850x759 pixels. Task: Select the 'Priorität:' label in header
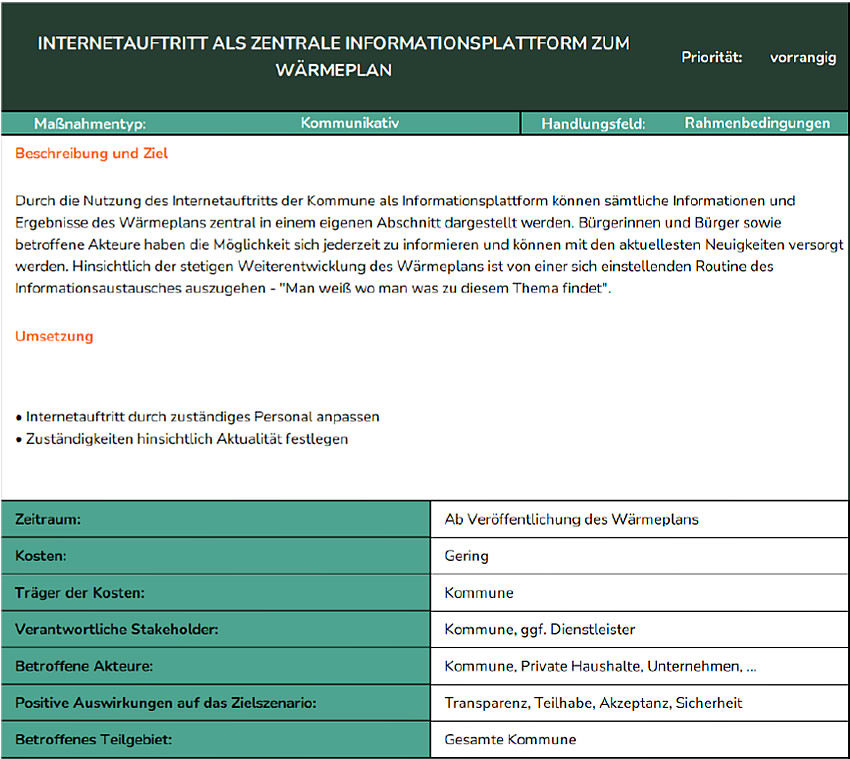(x=711, y=57)
